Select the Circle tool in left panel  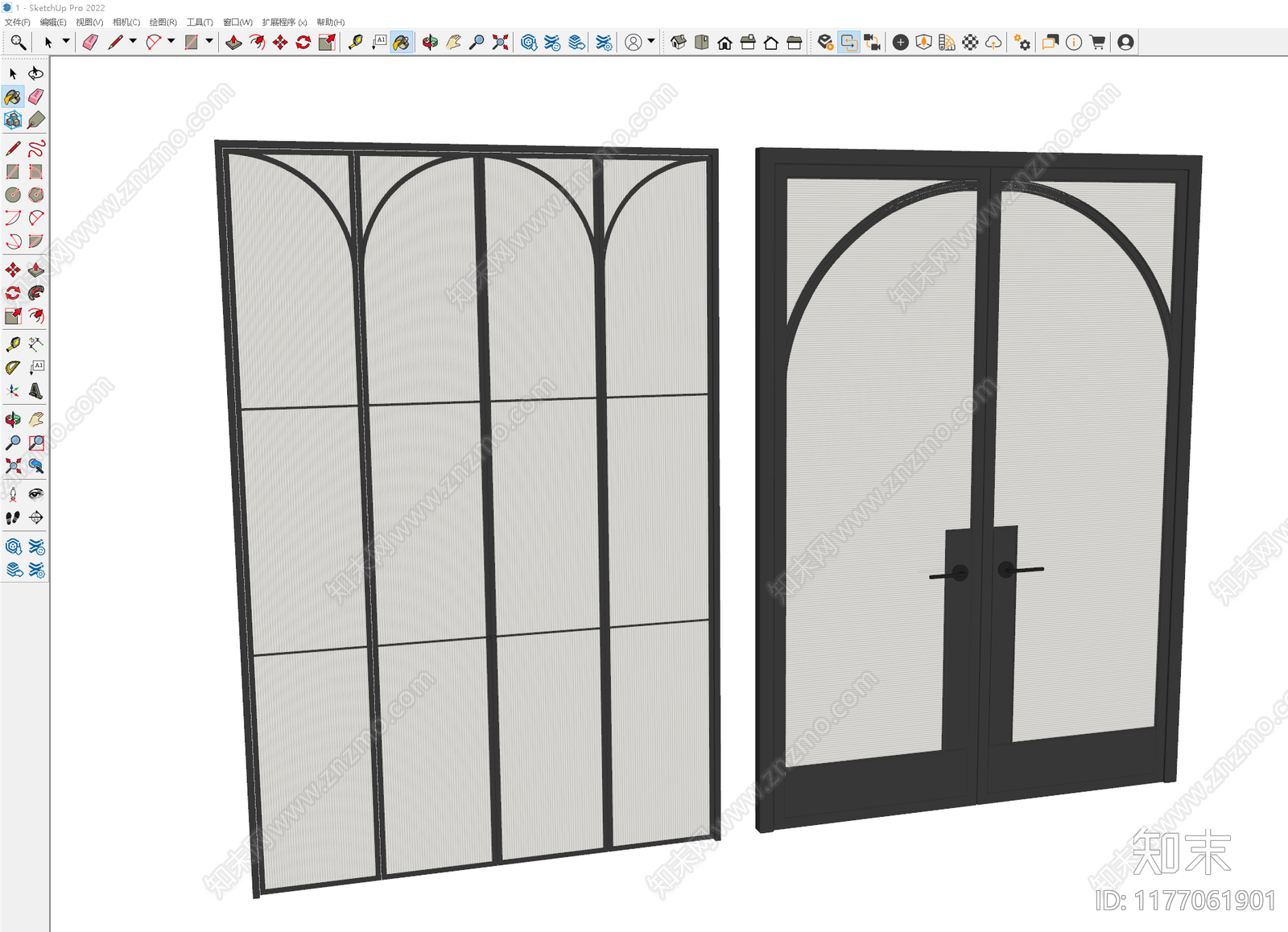[13, 195]
